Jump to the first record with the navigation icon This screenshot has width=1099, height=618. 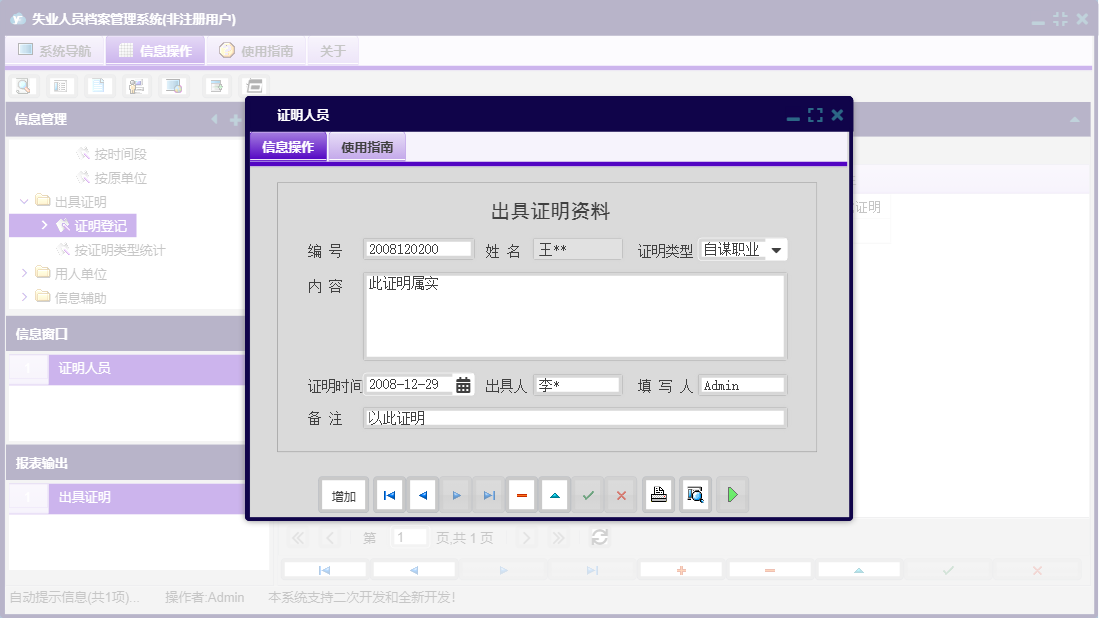point(388,494)
